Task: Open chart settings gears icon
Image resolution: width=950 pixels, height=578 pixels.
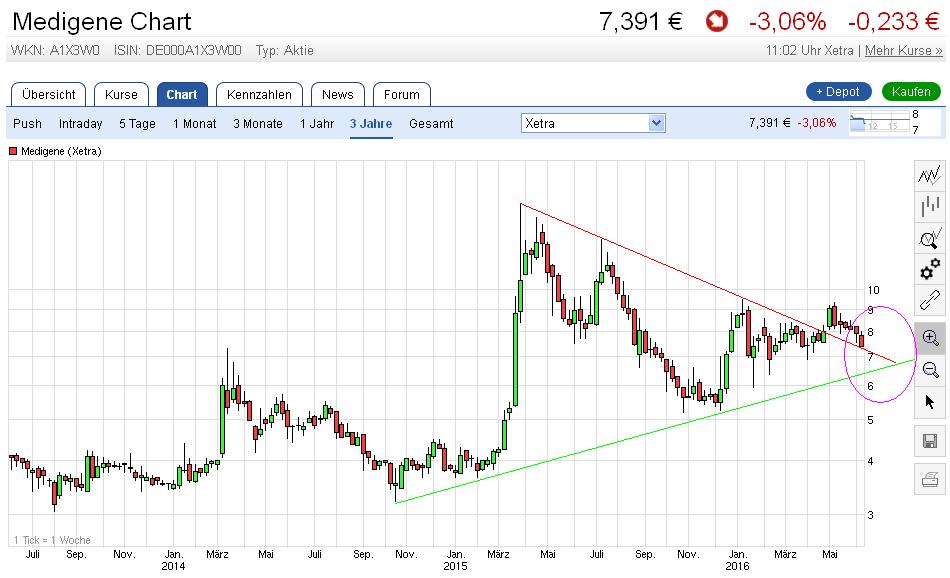Action: 929,269
